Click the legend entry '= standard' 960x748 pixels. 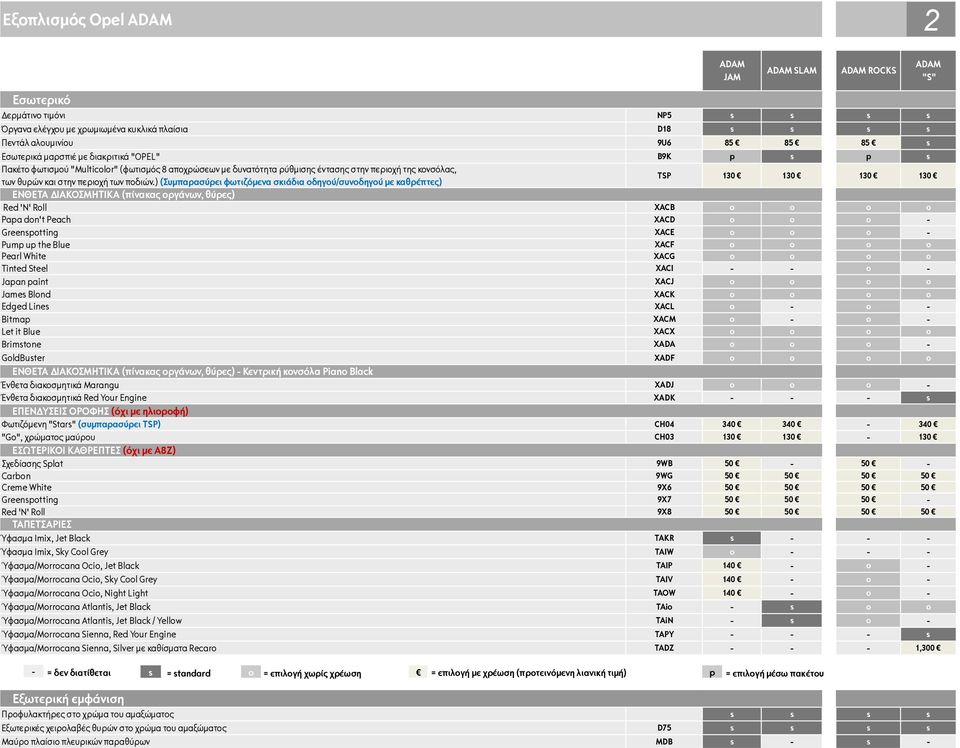[189, 673]
